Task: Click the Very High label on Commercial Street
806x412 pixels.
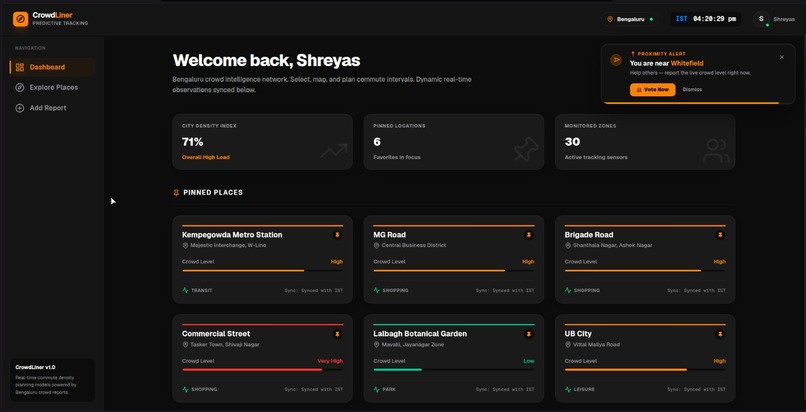Action: pos(330,361)
